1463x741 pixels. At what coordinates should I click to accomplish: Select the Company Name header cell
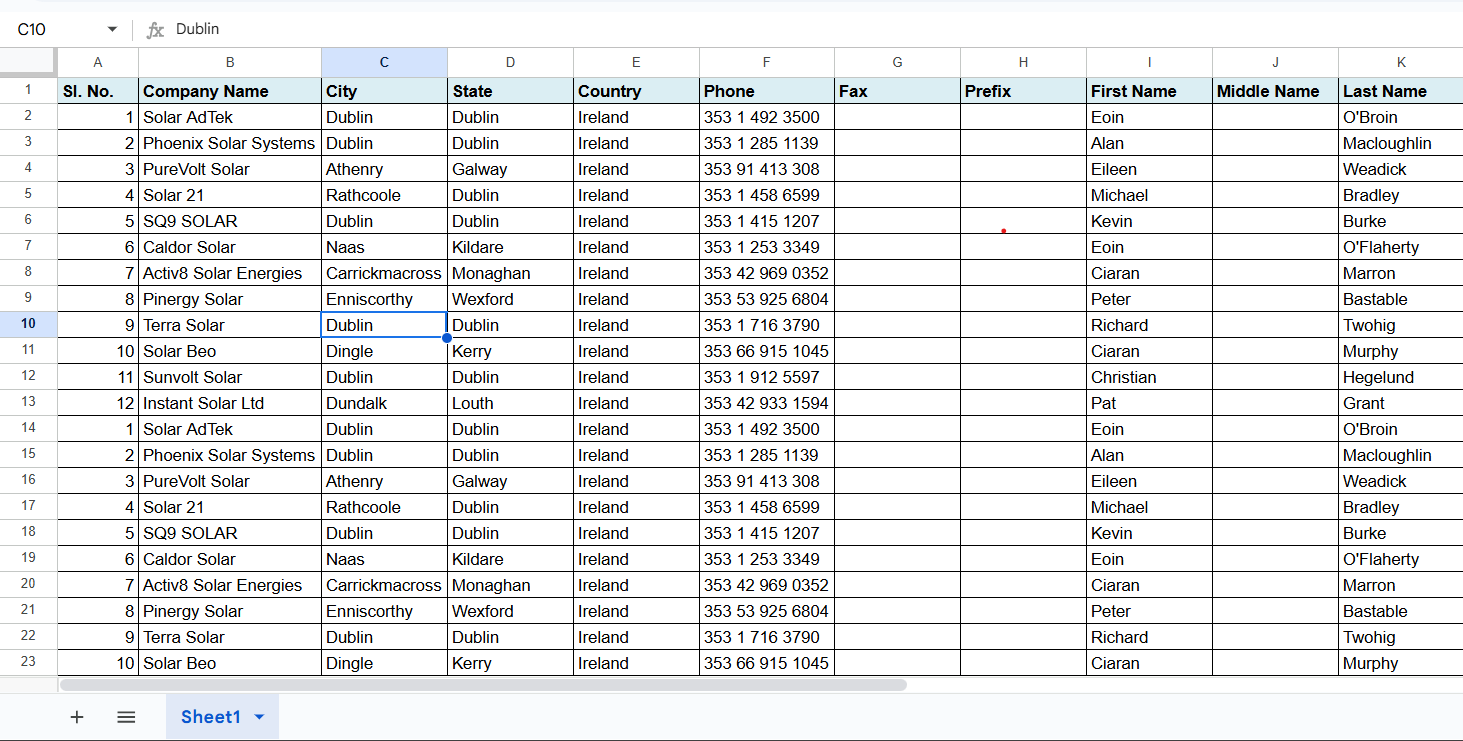click(x=230, y=91)
